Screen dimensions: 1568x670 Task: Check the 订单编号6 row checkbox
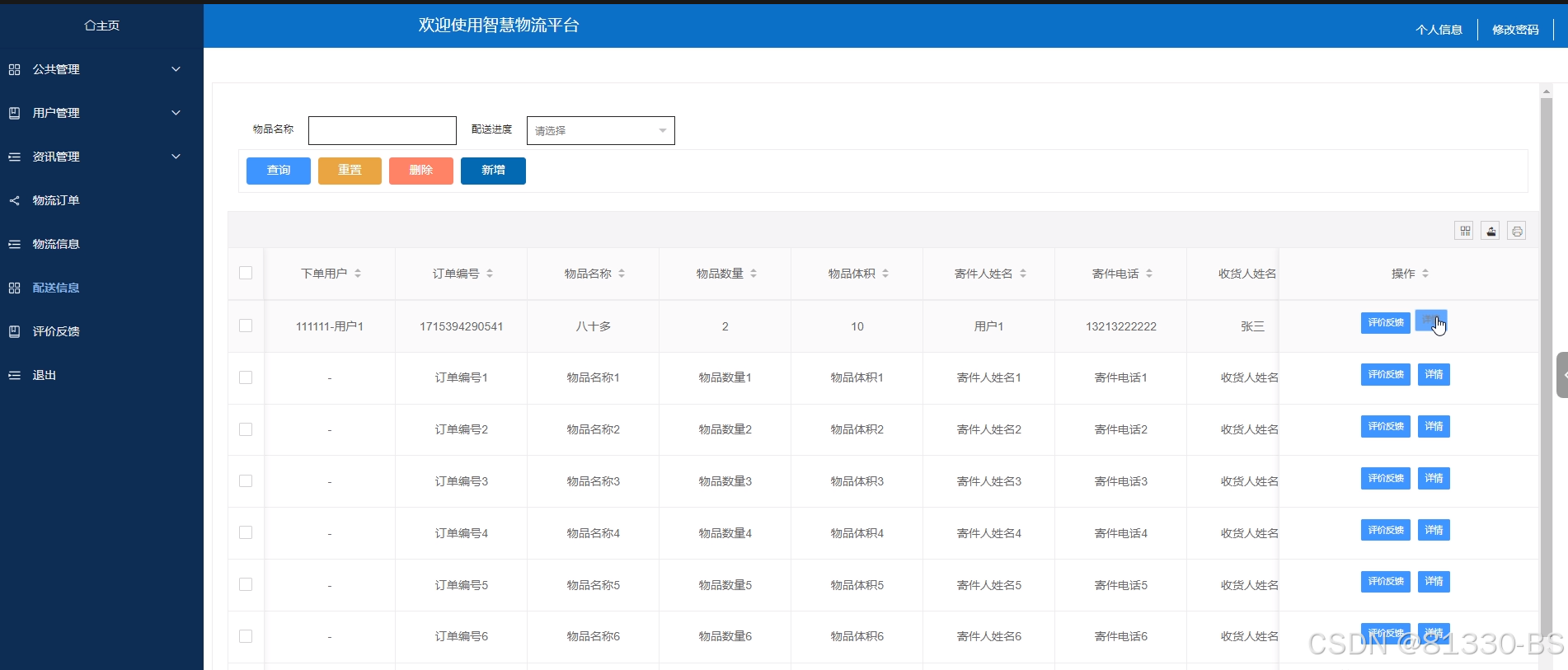tap(246, 636)
